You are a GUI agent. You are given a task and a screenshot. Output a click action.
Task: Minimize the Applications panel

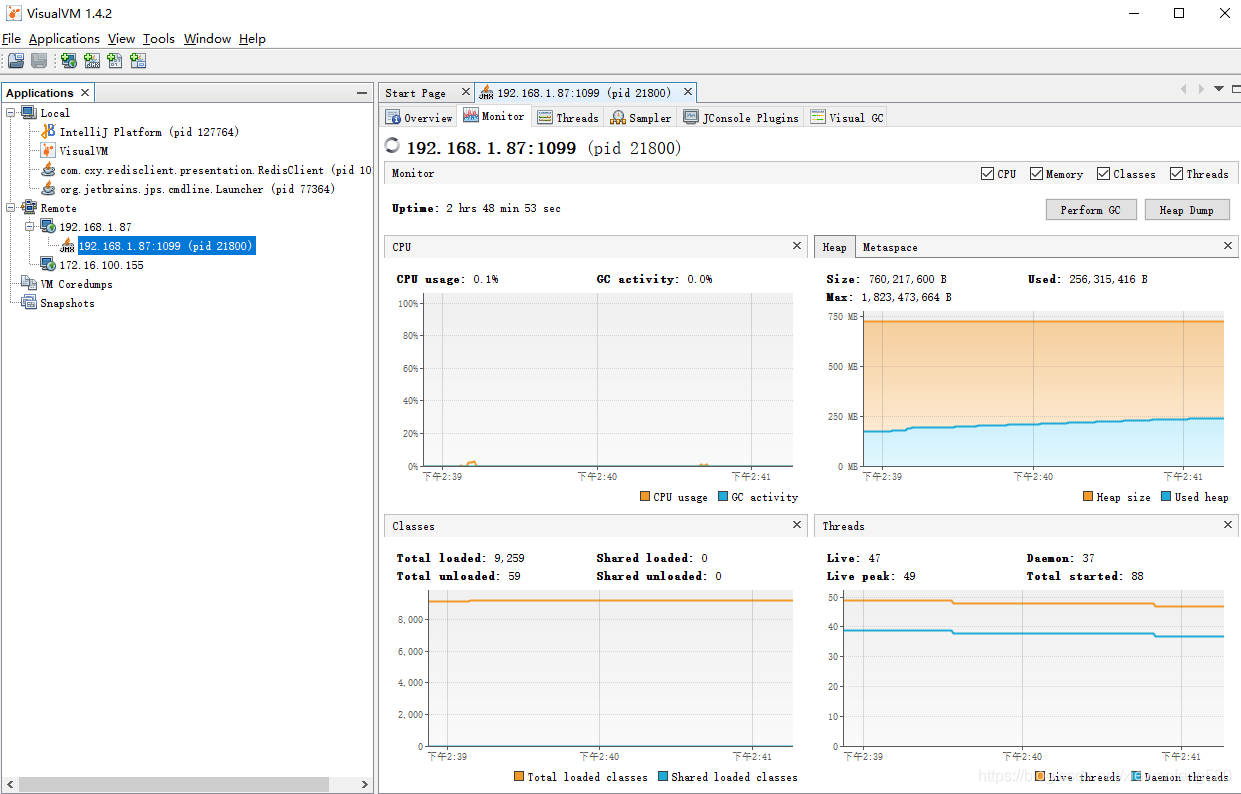pos(362,93)
